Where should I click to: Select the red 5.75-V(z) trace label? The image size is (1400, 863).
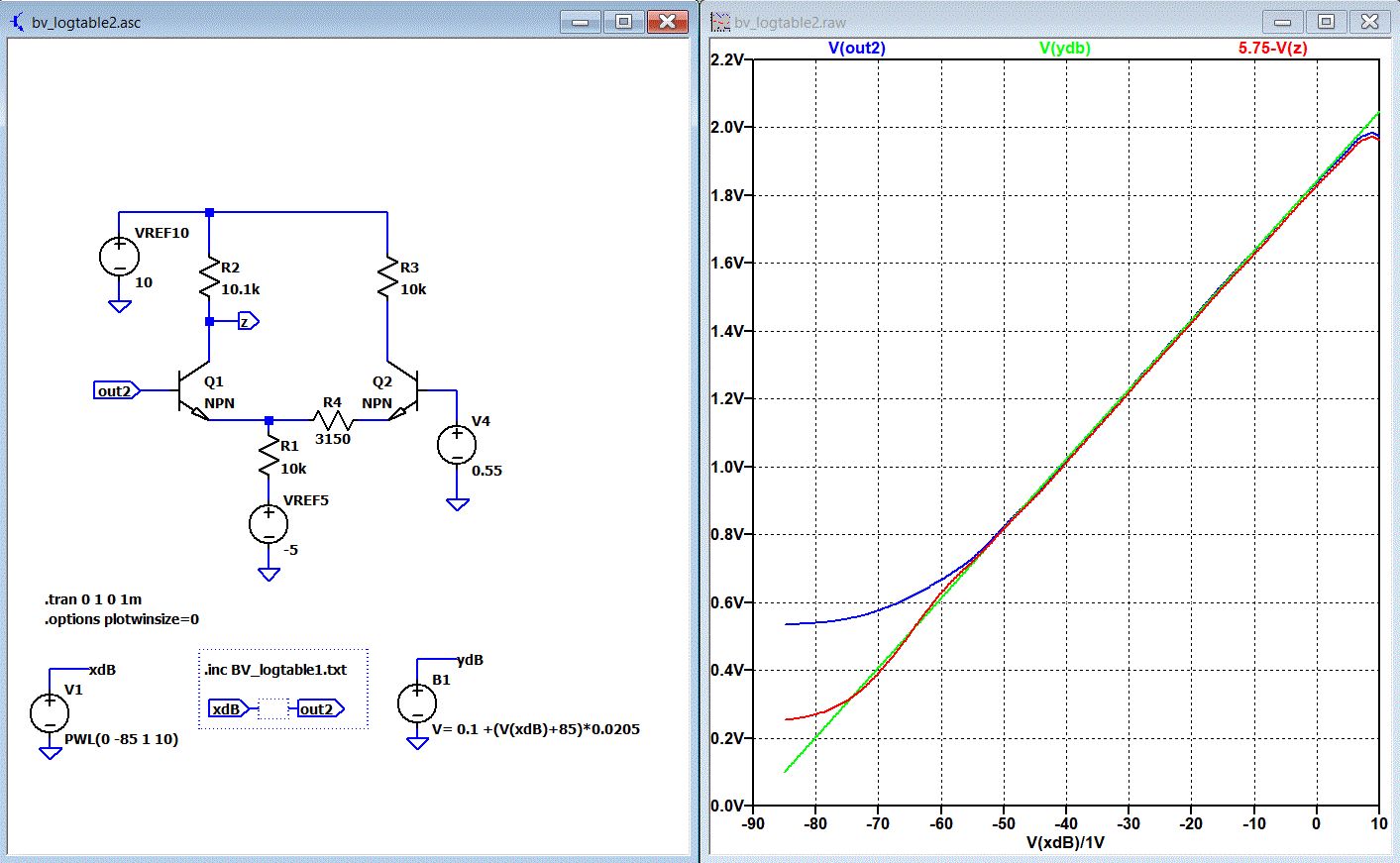click(x=1272, y=48)
